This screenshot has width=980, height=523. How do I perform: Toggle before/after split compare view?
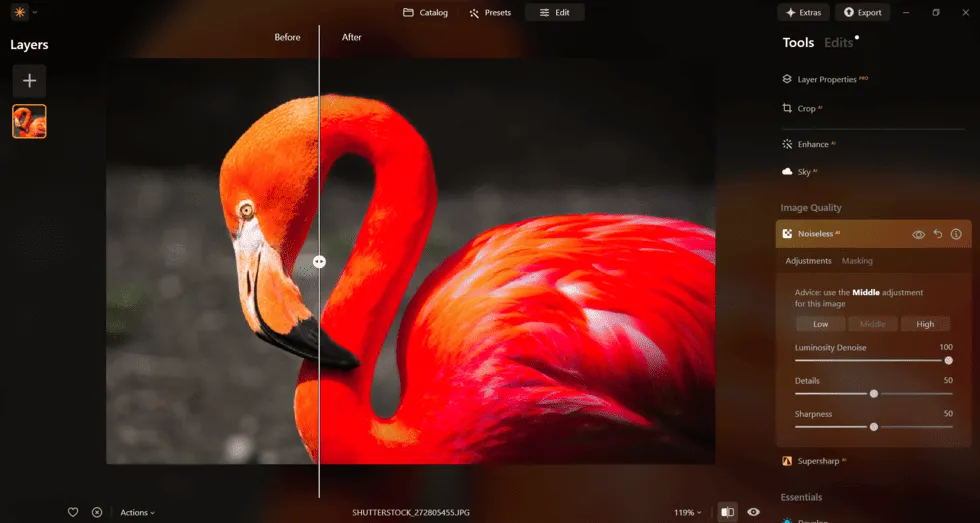point(727,512)
